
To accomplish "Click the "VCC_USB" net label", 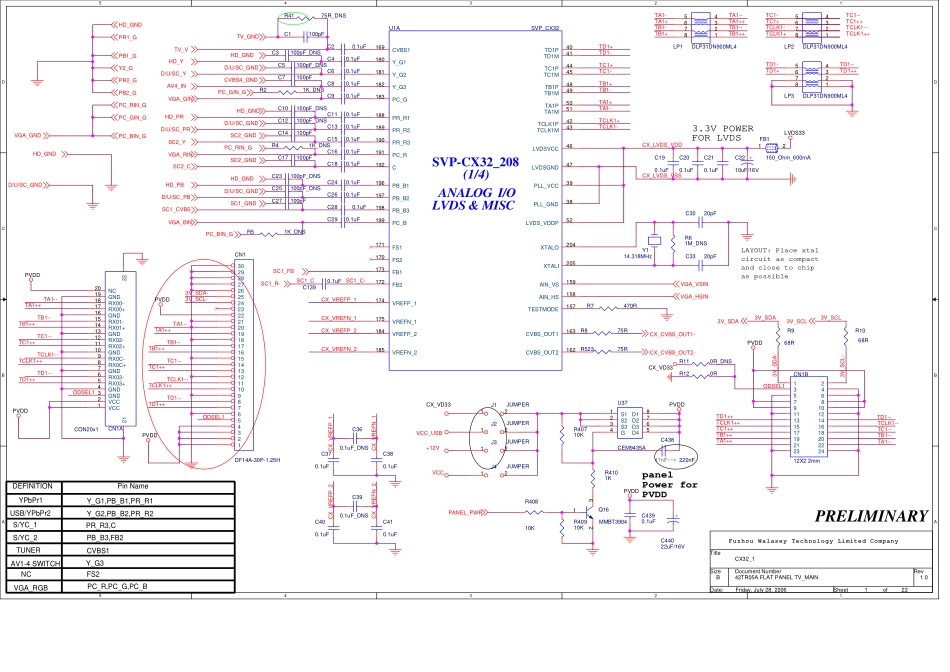I will click(x=429, y=433).
